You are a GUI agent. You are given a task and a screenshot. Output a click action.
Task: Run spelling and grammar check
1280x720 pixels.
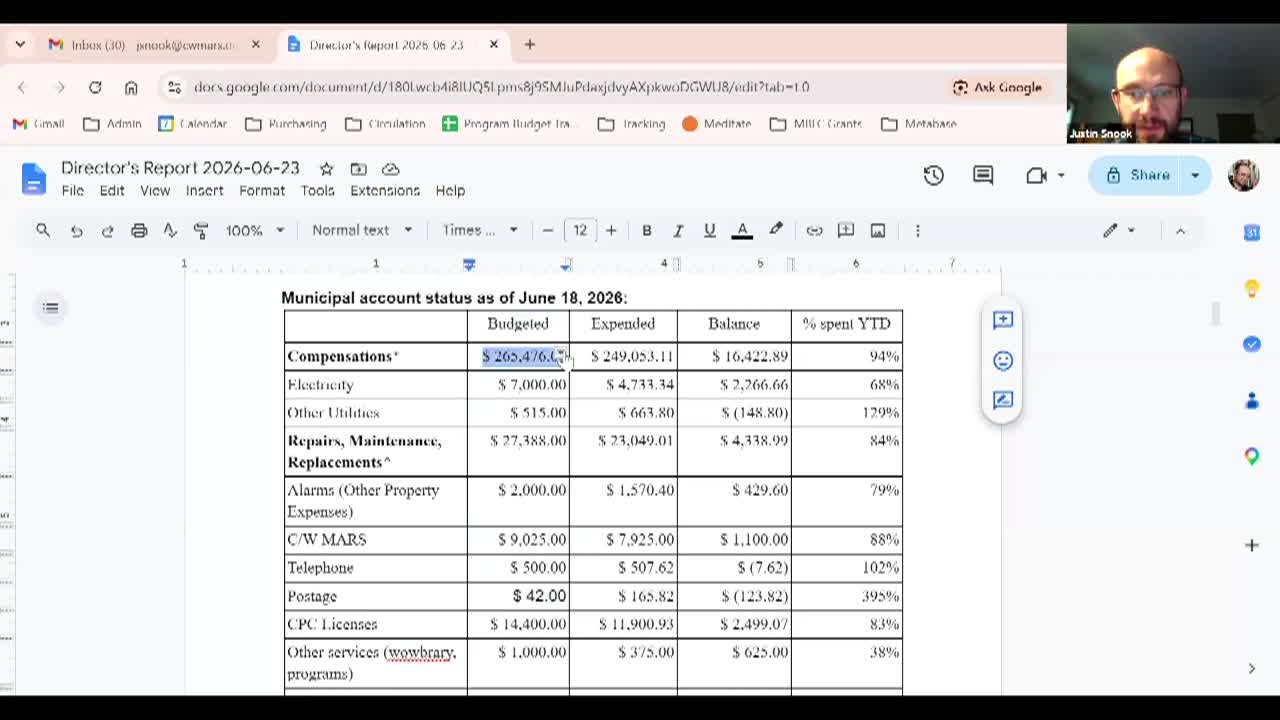tap(170, 230)
